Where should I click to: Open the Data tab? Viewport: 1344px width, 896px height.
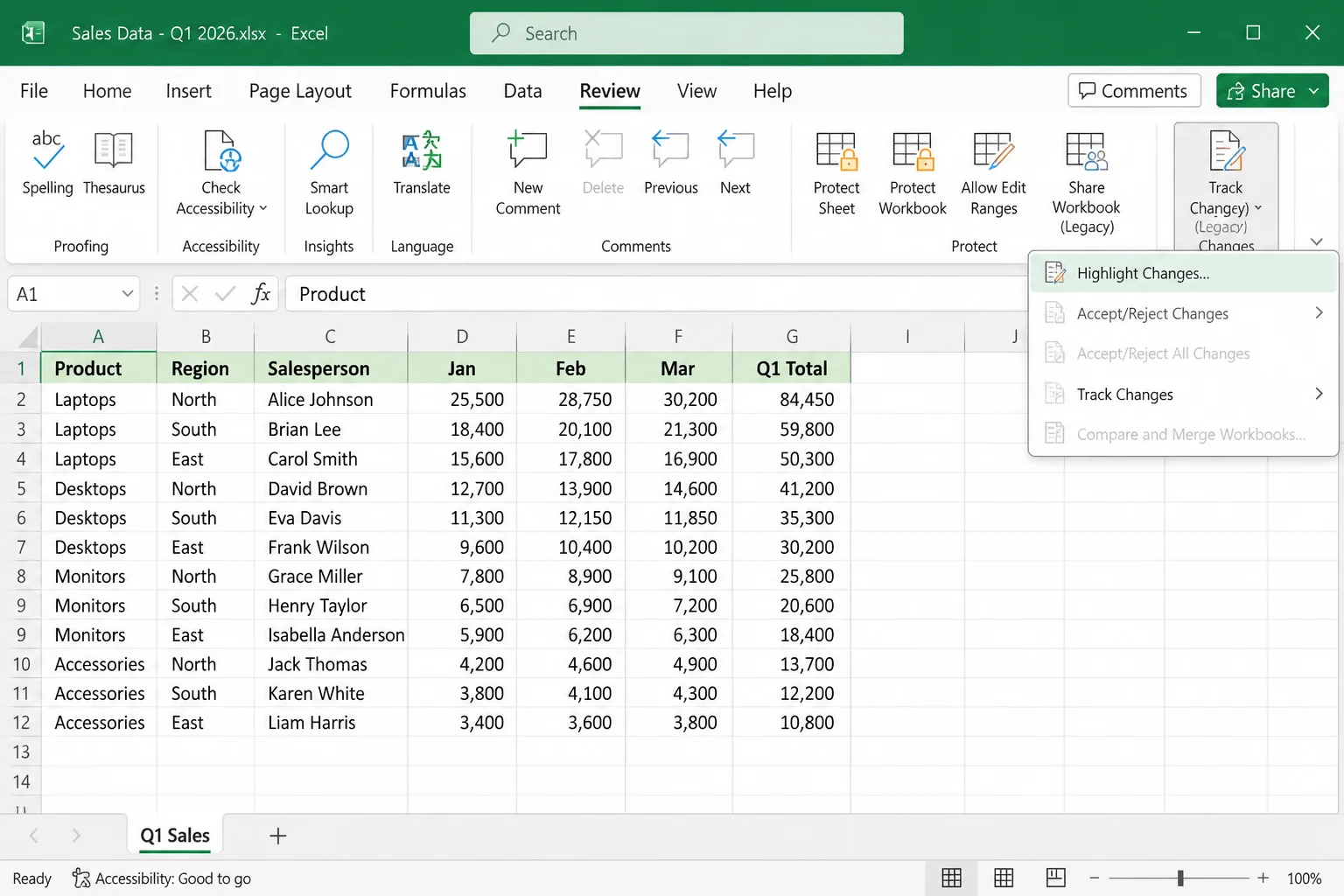(522, 91)
